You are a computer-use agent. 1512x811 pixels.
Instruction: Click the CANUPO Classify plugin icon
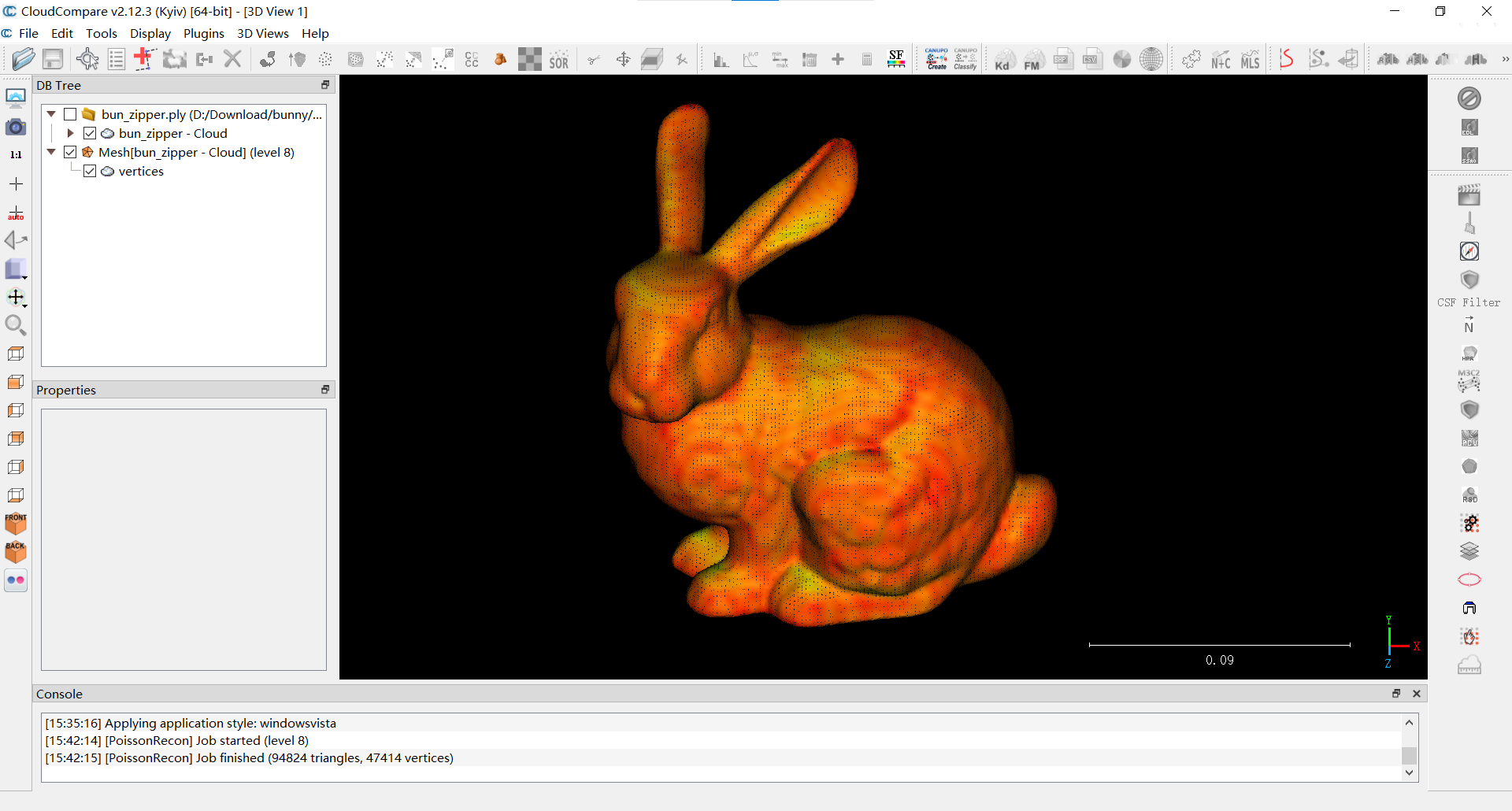965,59
